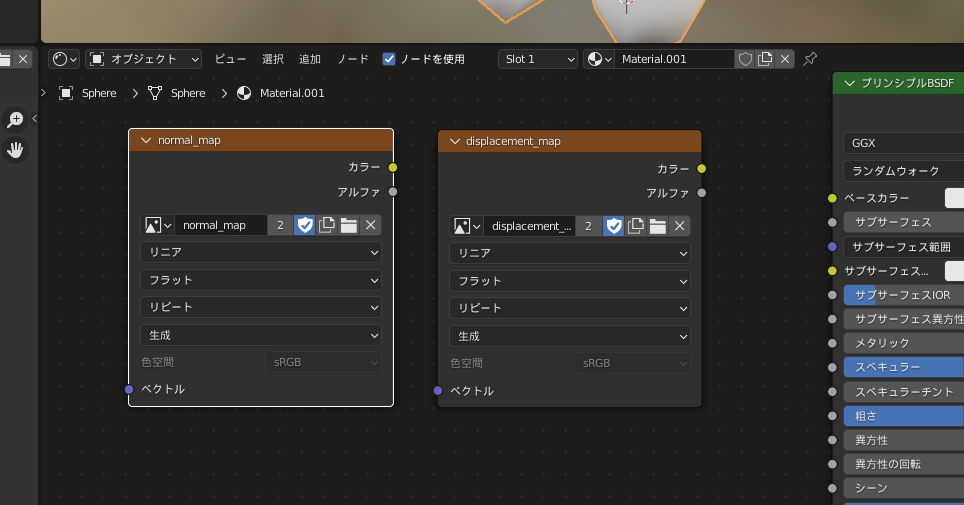This screenshot has width=964, height=505.
Task: Open the editor type selector icon
Action: [64, 59]
